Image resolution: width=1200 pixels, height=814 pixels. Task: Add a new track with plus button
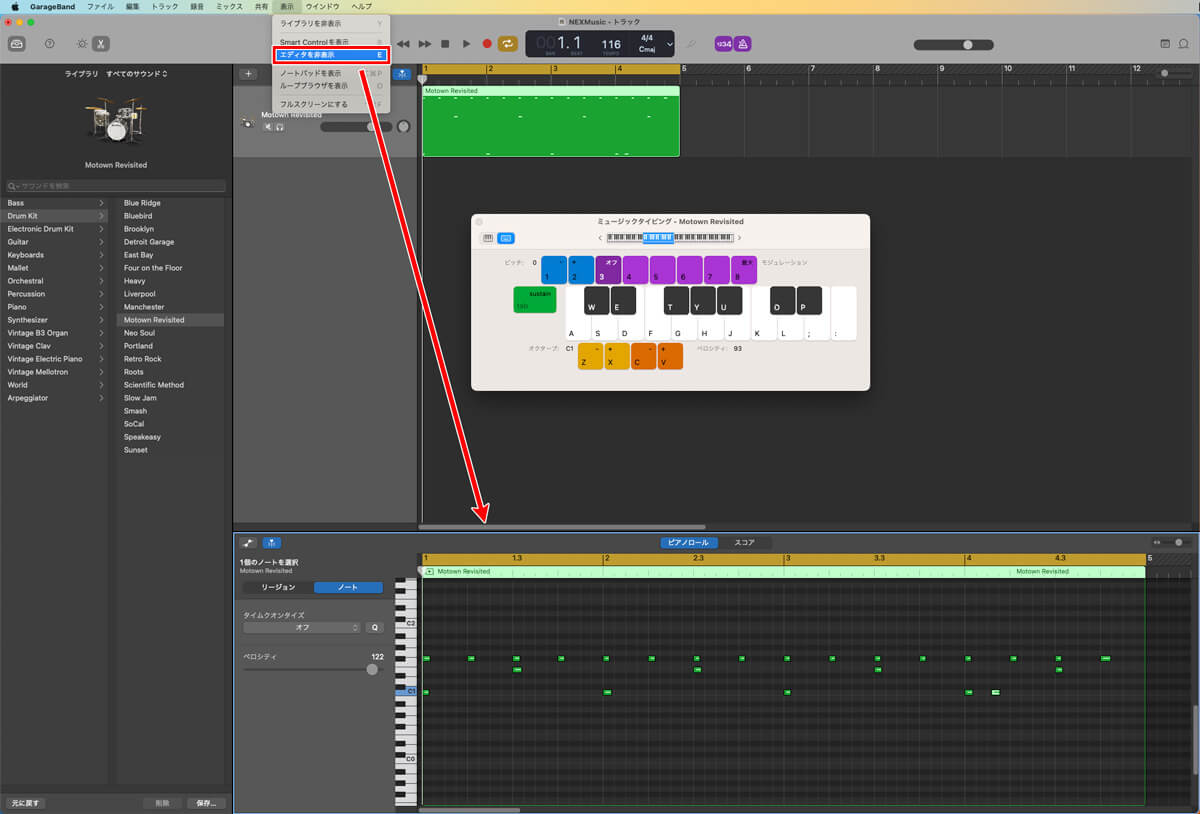coord(249,74)
